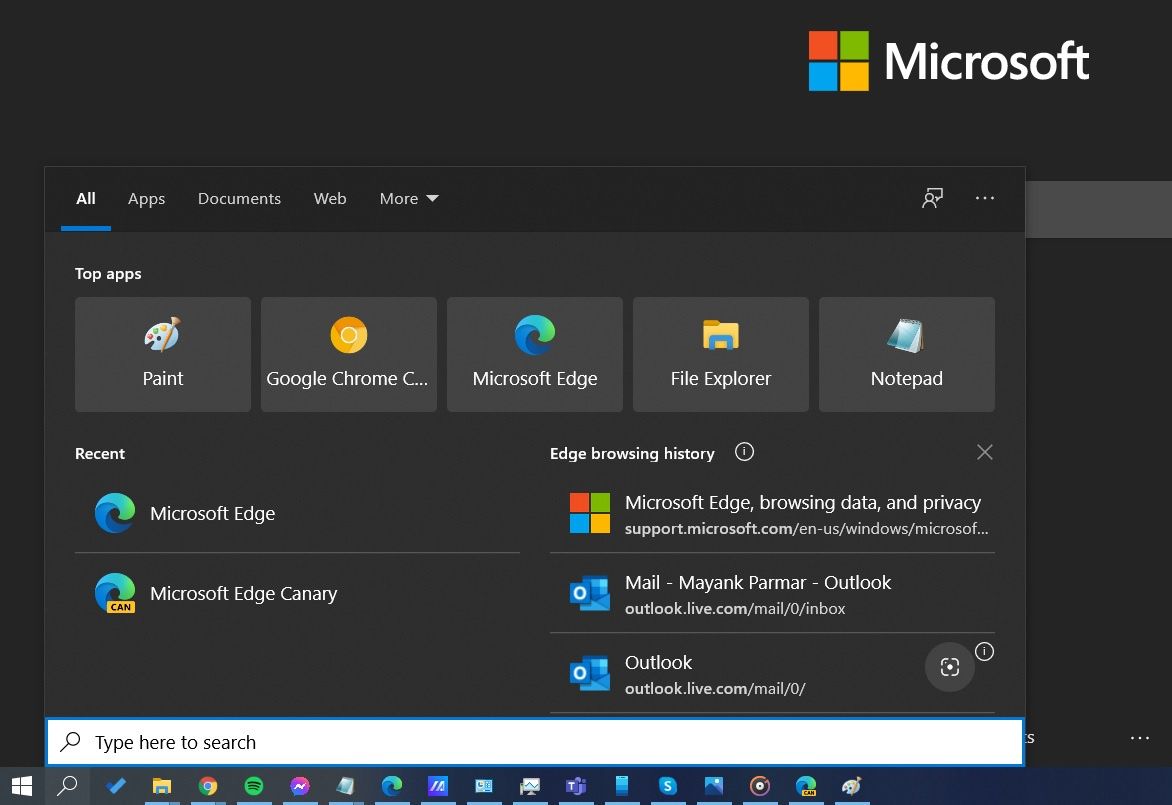Click the account sign-in icon in the search panel
The image size is (1172, 805).
932,198
